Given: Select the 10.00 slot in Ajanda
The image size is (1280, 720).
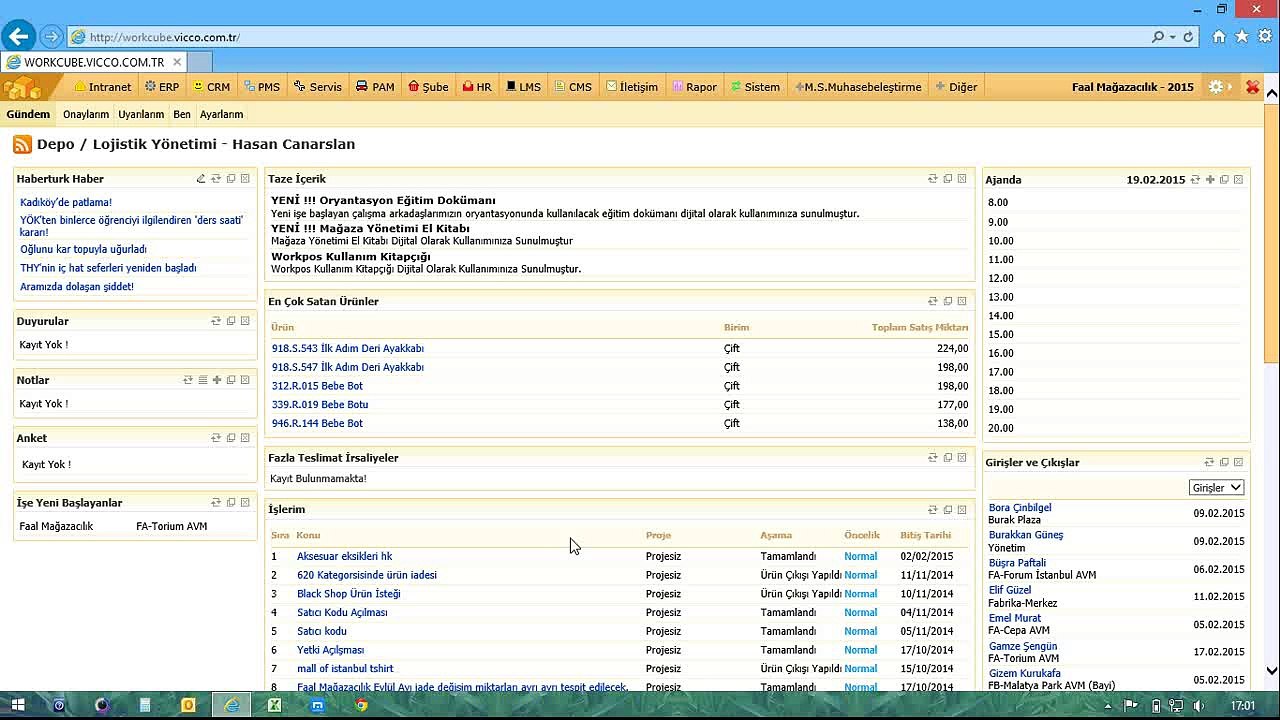Looking at the screenshot, I should click(1116, 241).
